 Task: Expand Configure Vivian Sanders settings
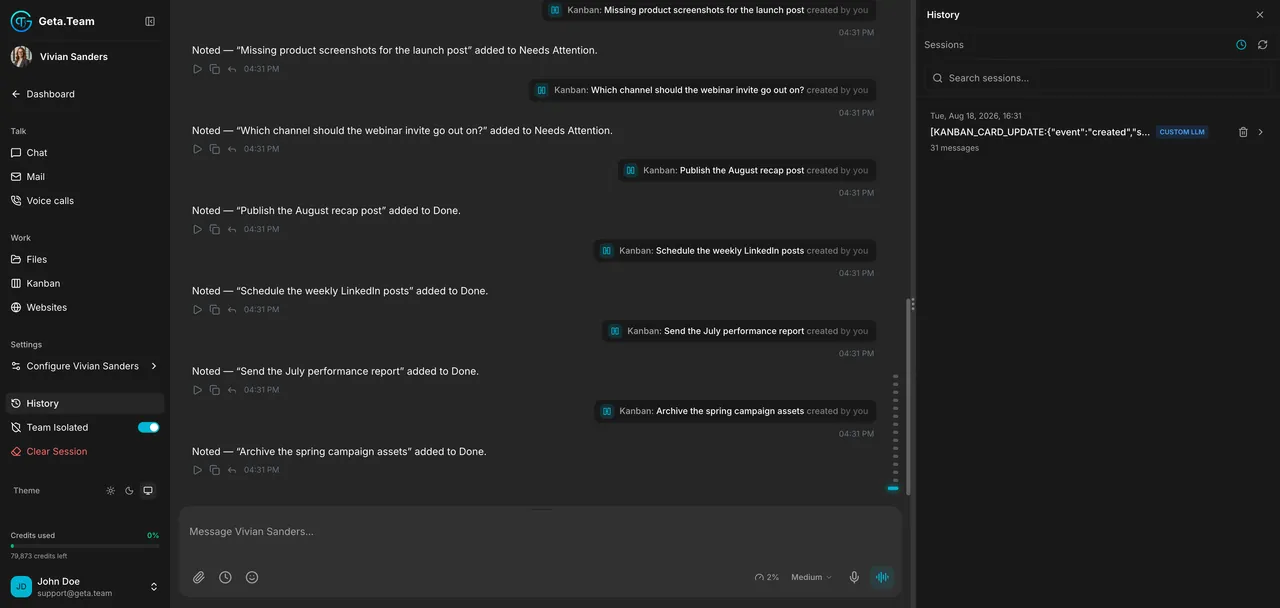[x=85, y=366]
